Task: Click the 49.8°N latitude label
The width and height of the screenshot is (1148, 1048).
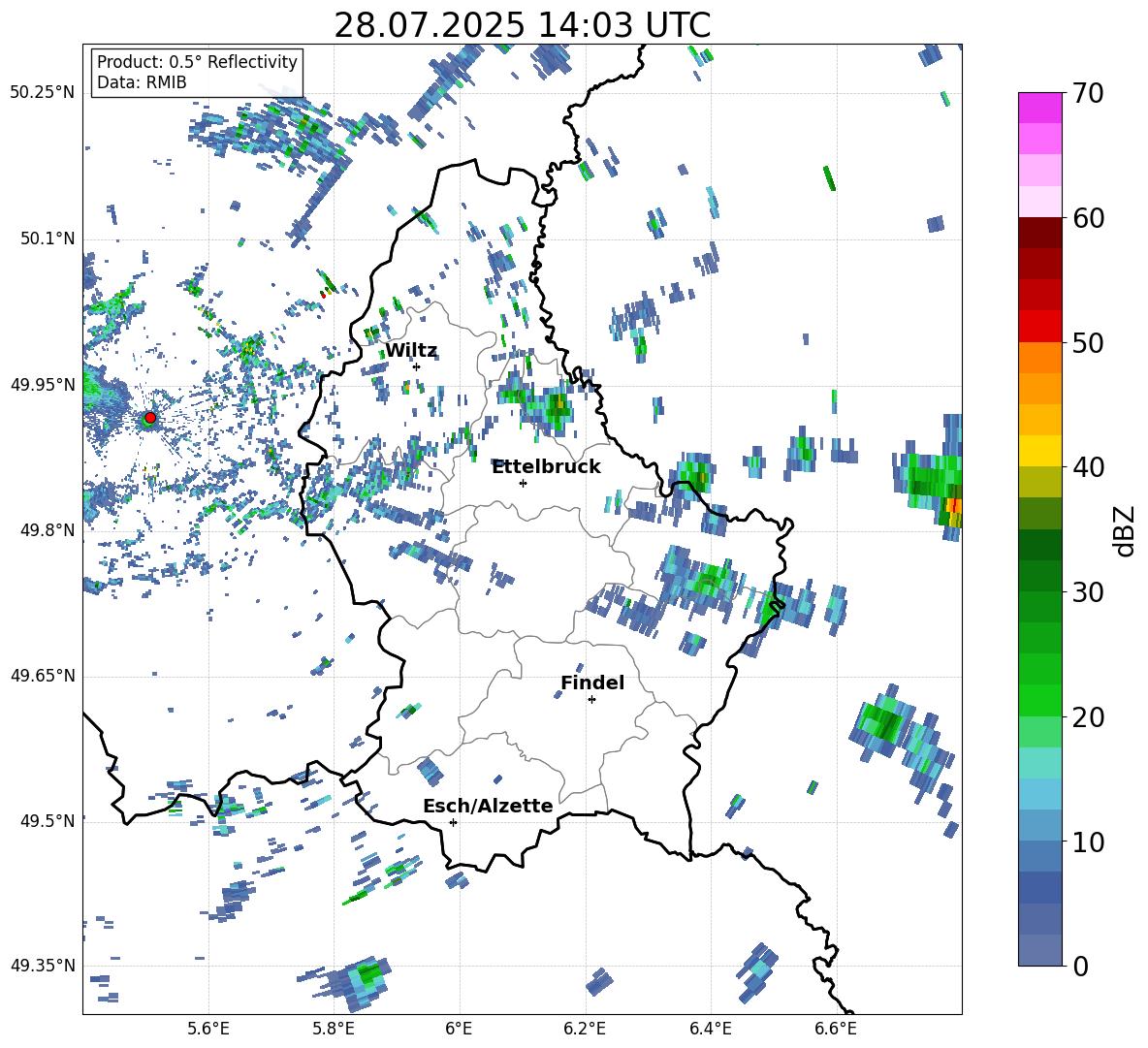Action: [x=47, y=530]
